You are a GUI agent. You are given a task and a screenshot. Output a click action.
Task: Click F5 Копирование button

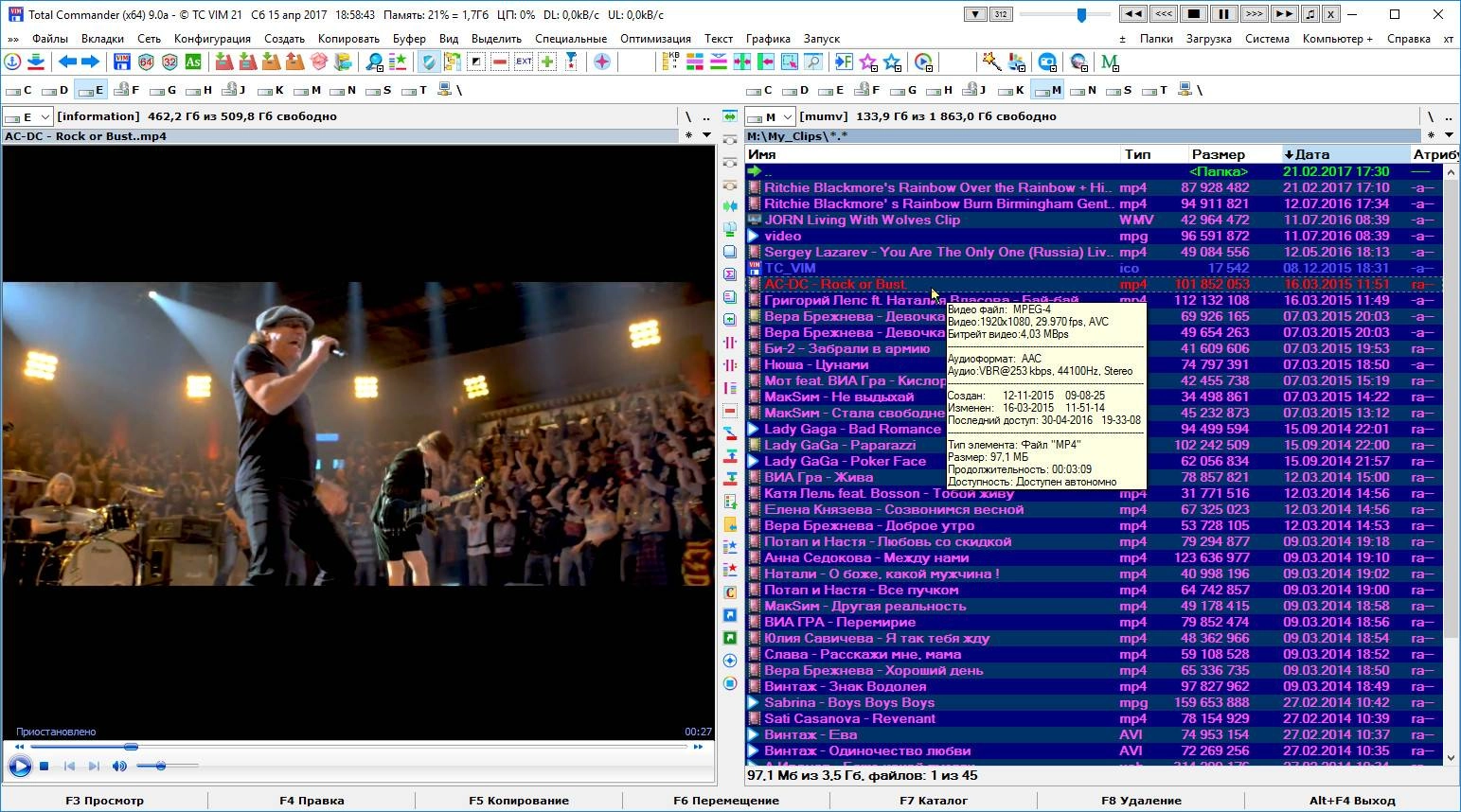tap(519, 801)
